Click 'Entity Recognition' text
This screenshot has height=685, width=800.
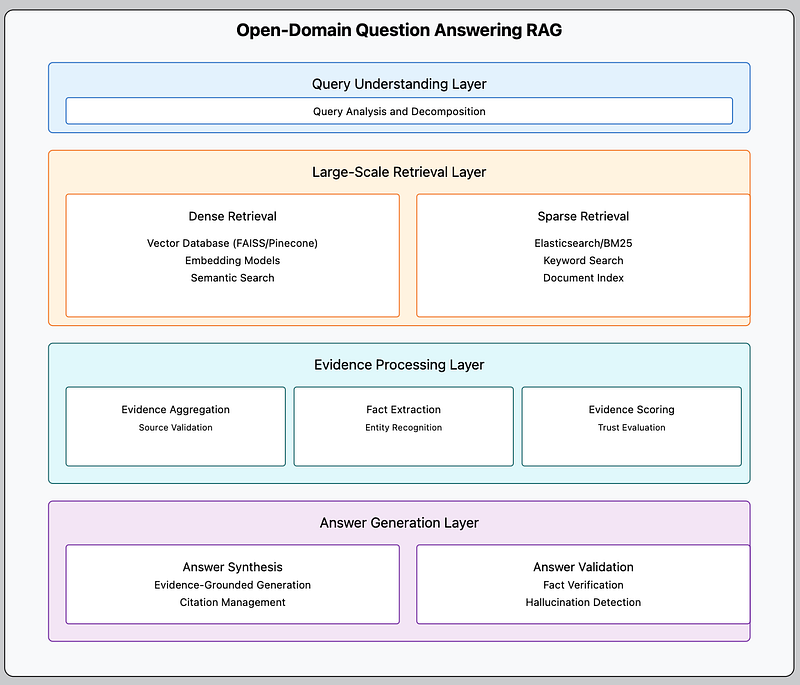click(x=404, y=427)
